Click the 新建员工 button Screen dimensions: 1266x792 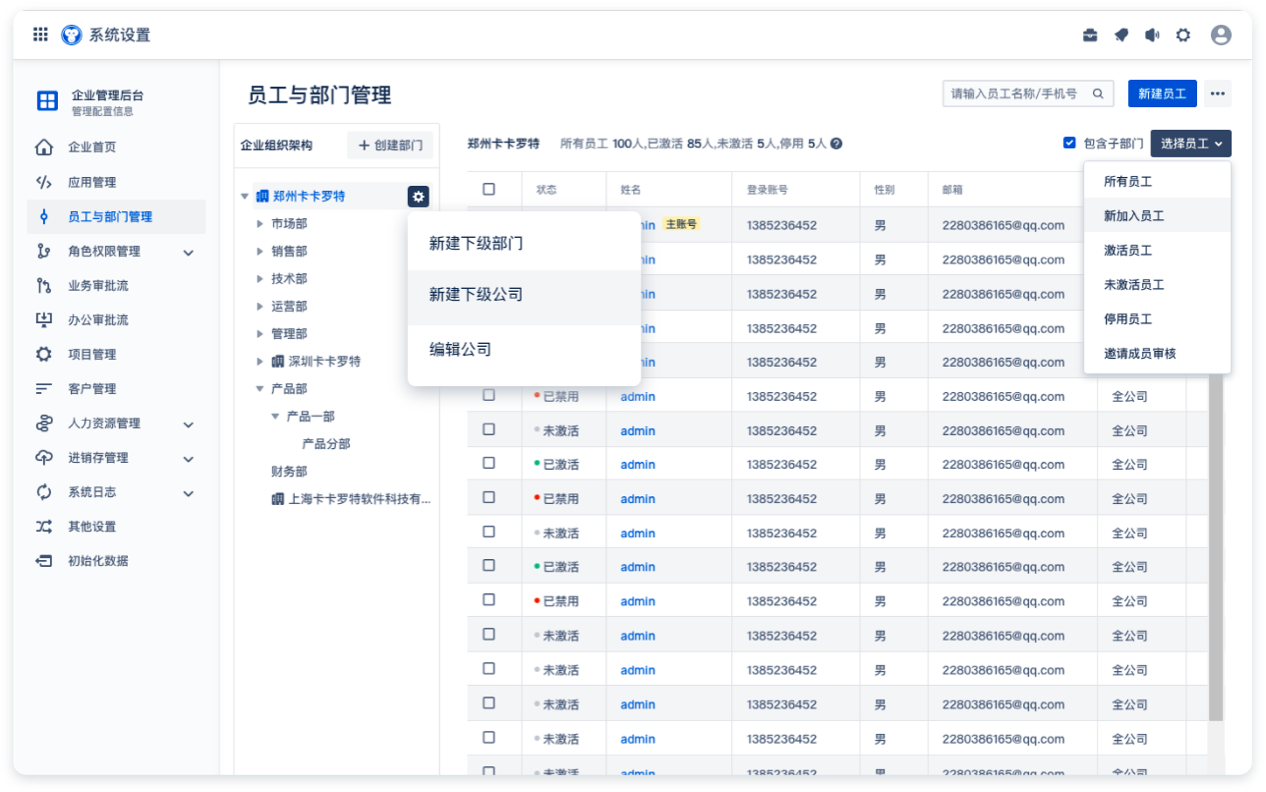pyautogui.click(x=1162, y=94)
